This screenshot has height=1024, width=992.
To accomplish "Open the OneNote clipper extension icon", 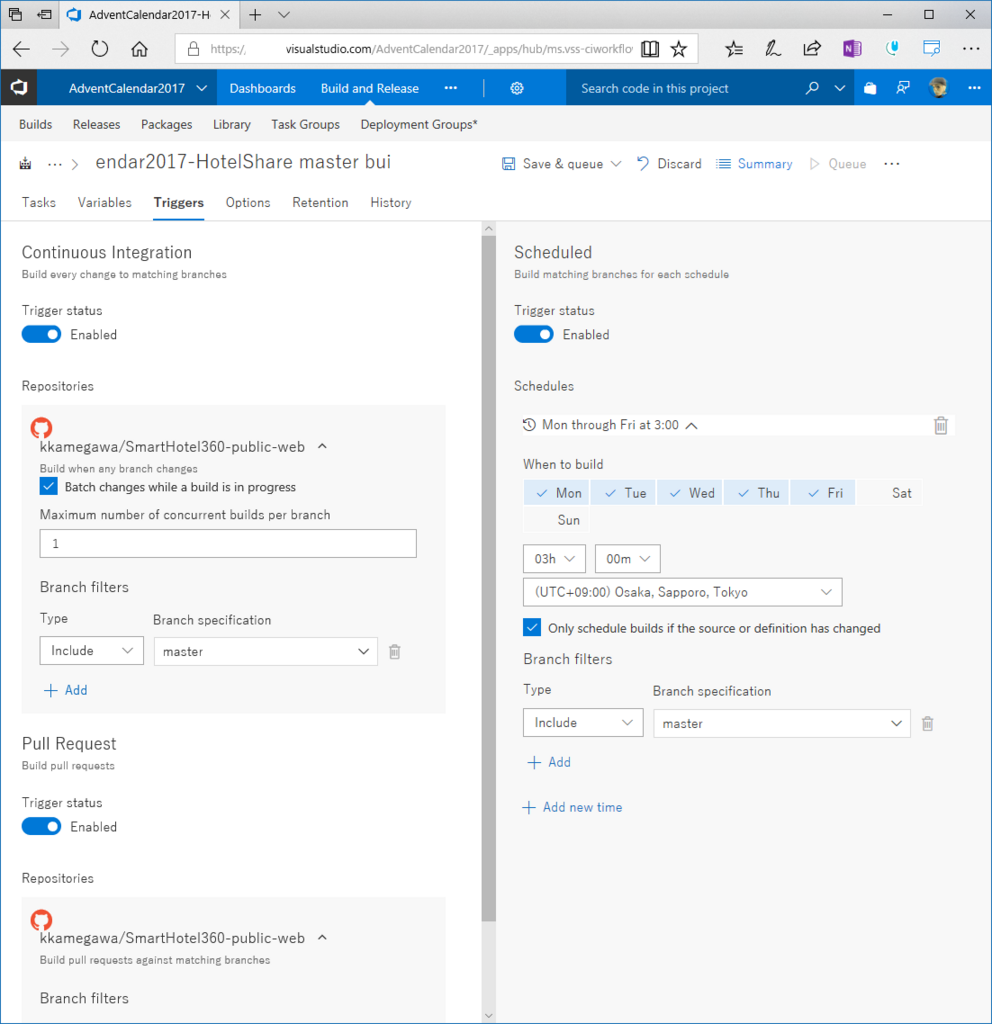I will (852, 49).
